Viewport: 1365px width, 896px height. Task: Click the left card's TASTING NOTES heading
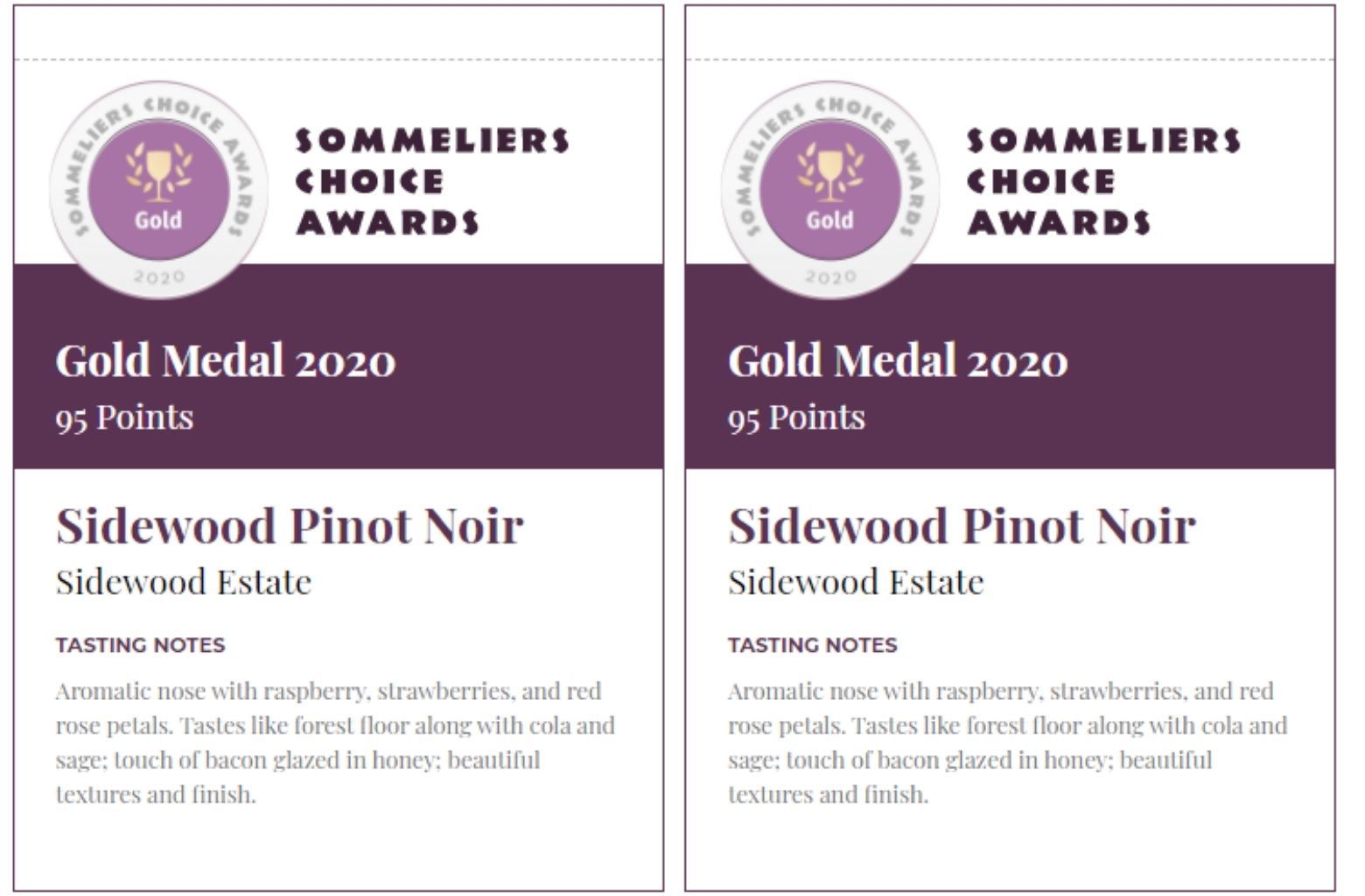(141, 645)
